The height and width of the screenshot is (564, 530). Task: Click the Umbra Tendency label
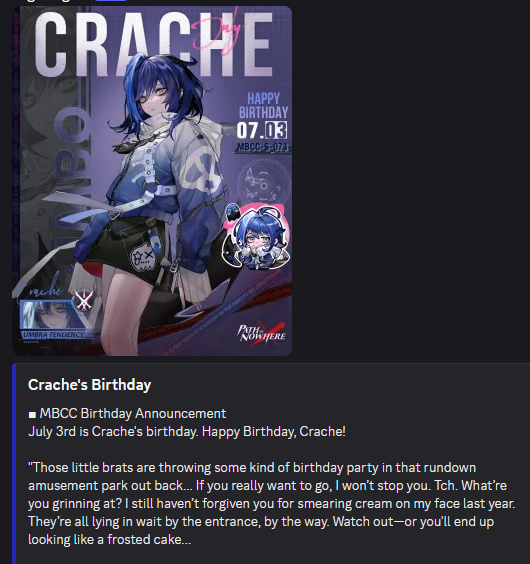pyautogui.click(x=53, y=335)
